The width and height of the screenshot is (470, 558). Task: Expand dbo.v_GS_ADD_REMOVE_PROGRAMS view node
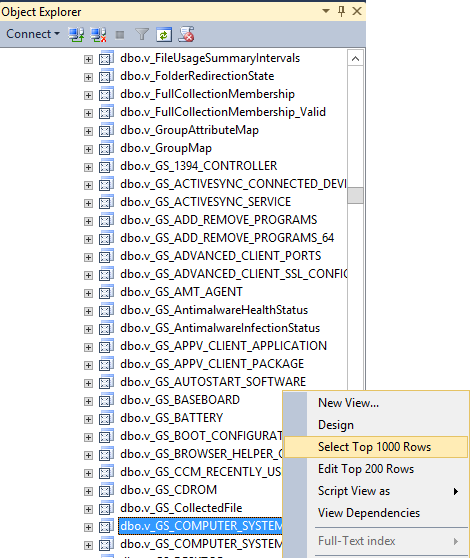88,221
